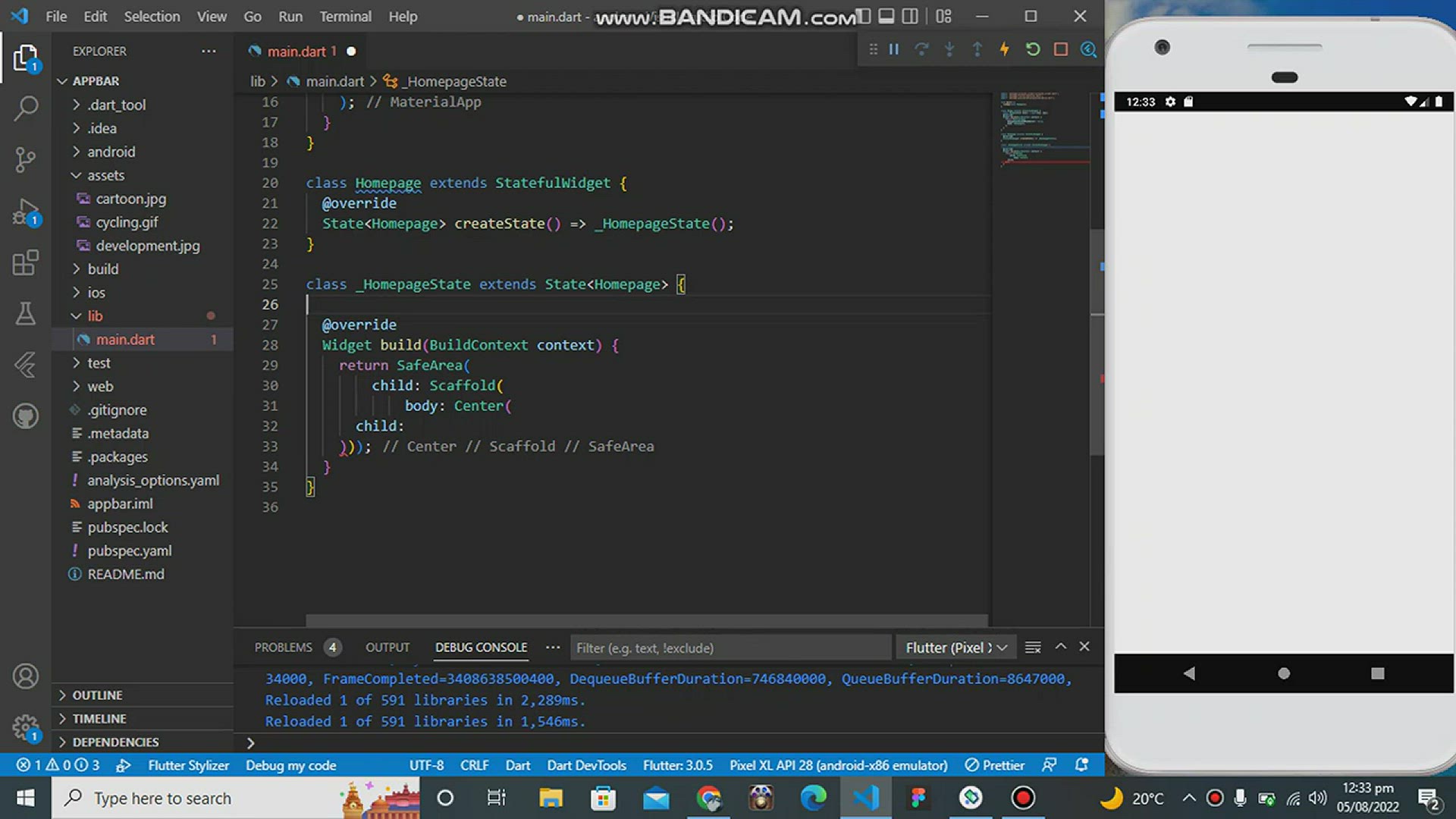Open Source Control view
This screenshot has width=1456, height=819.
26,159
